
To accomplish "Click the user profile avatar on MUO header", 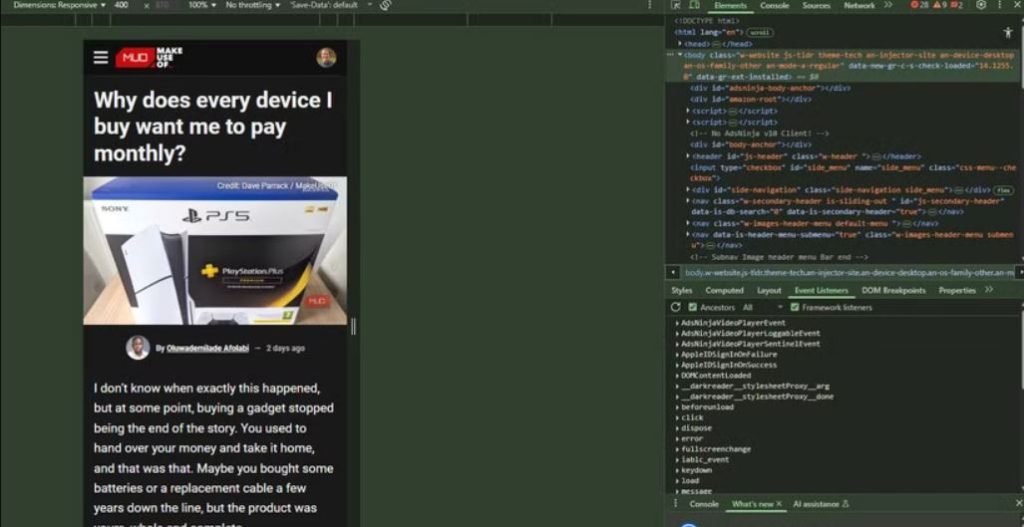I will click(326, 57).
